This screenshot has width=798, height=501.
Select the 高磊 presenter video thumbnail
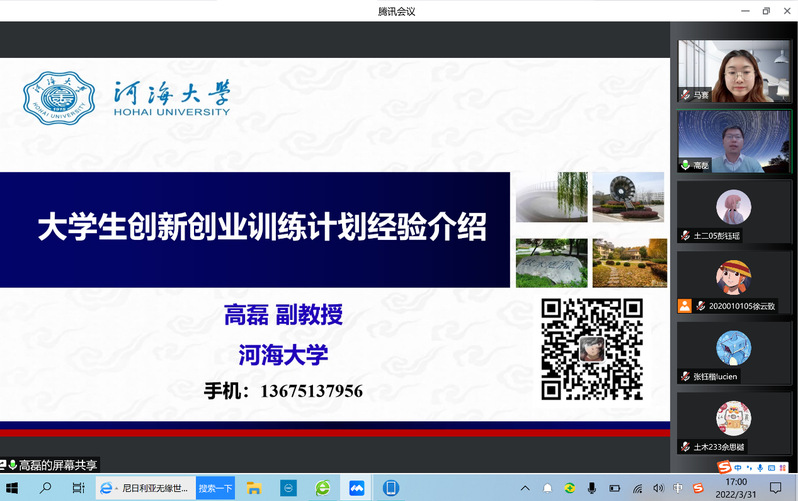coord(733,140)
